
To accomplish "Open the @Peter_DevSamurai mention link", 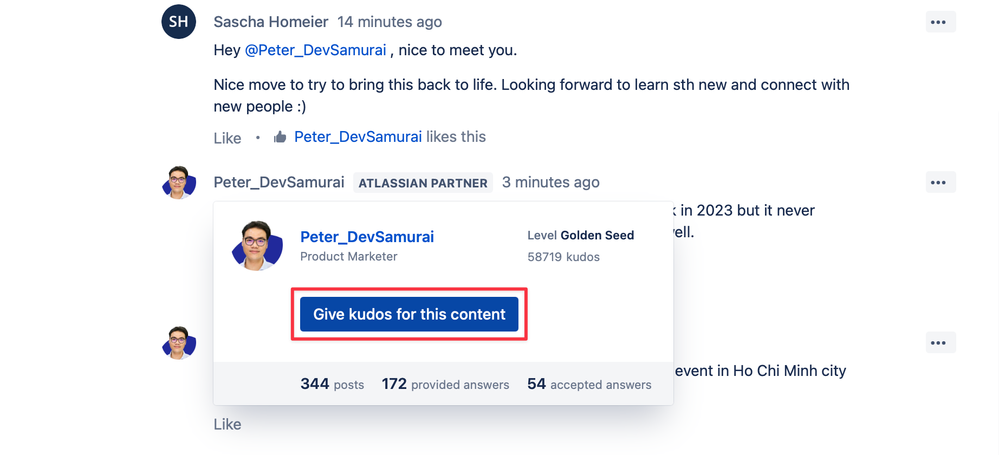I will tap(315, 50).
